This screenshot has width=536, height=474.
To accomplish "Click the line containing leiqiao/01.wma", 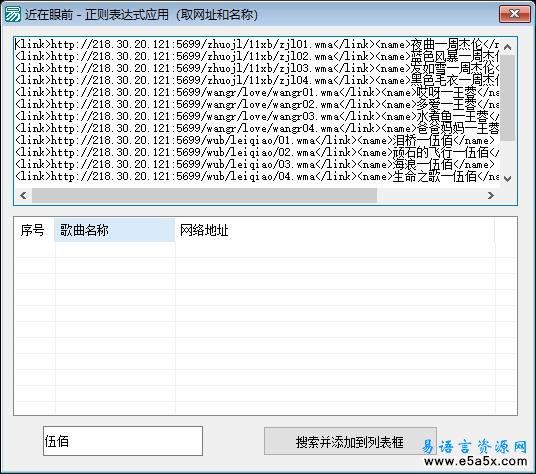I will [255, 140].
